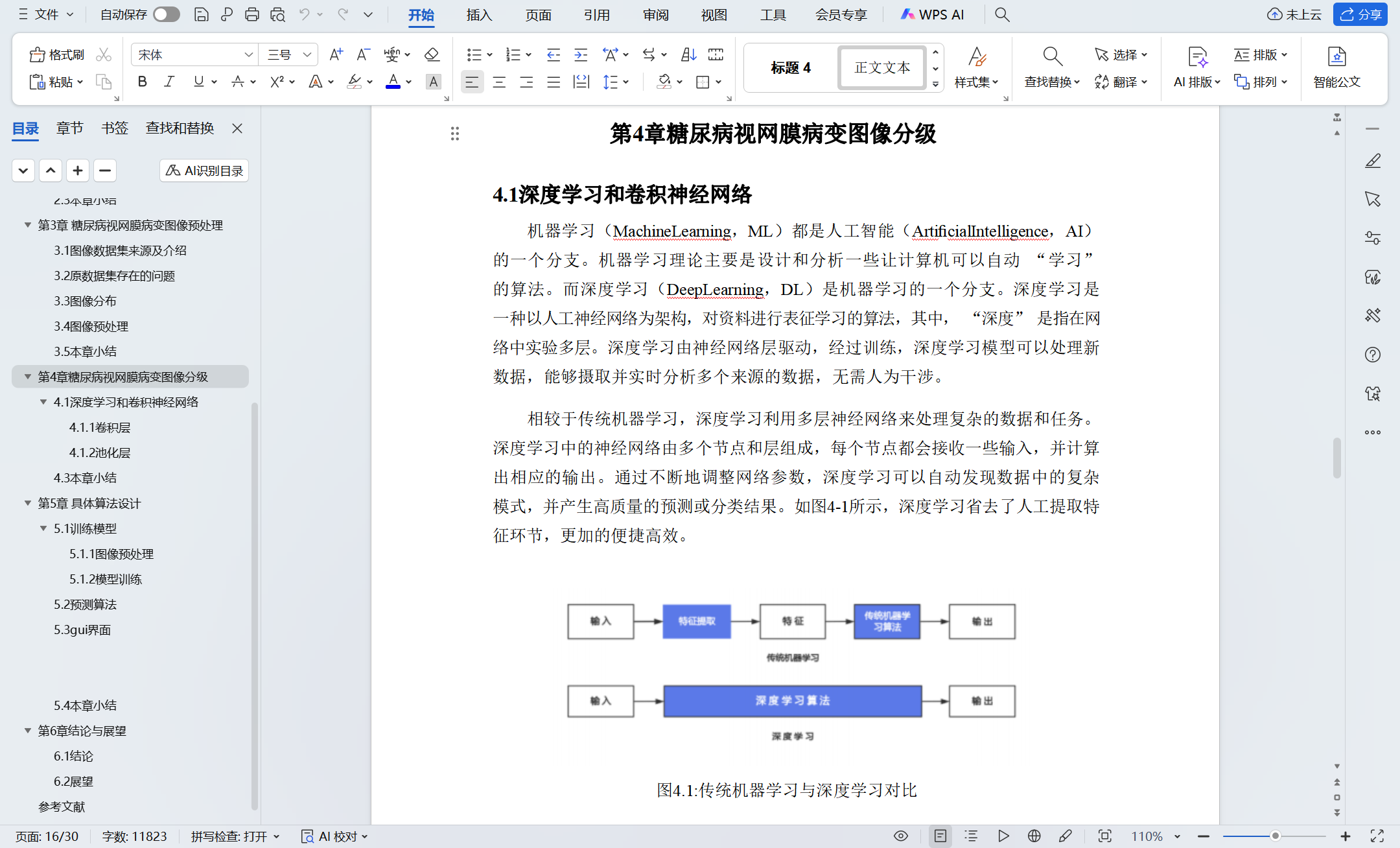Open the font name dropdown
This screenshot has width=1400, height=848.
coord(248,55)
